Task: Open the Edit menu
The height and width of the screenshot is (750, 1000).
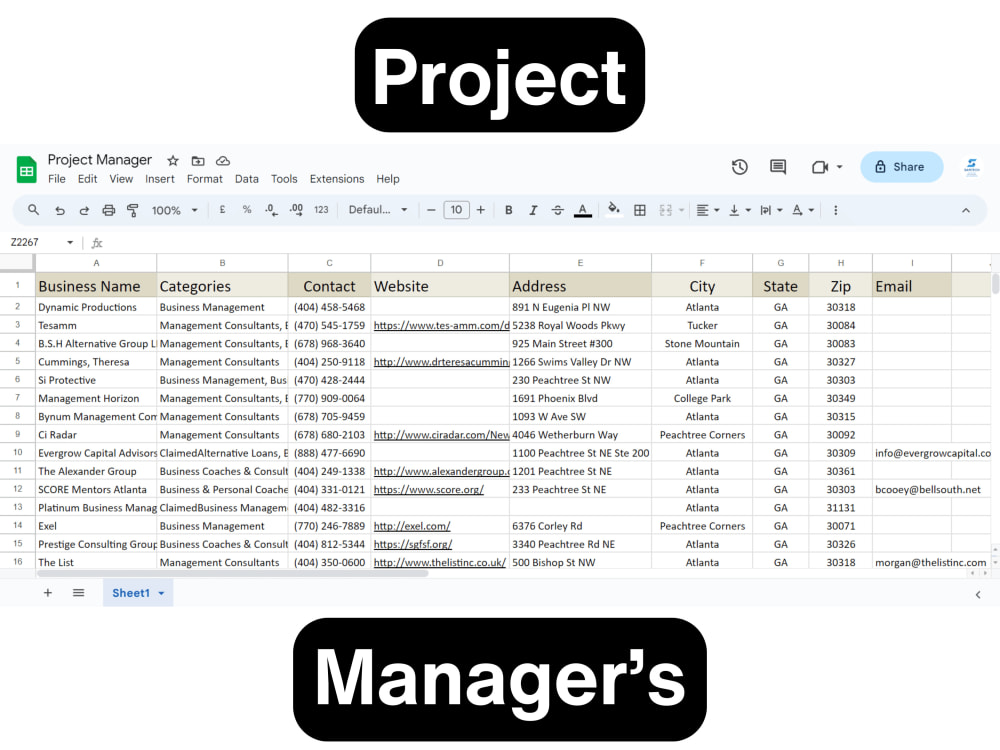Action: pyautogui.click(x=87, y=179)
